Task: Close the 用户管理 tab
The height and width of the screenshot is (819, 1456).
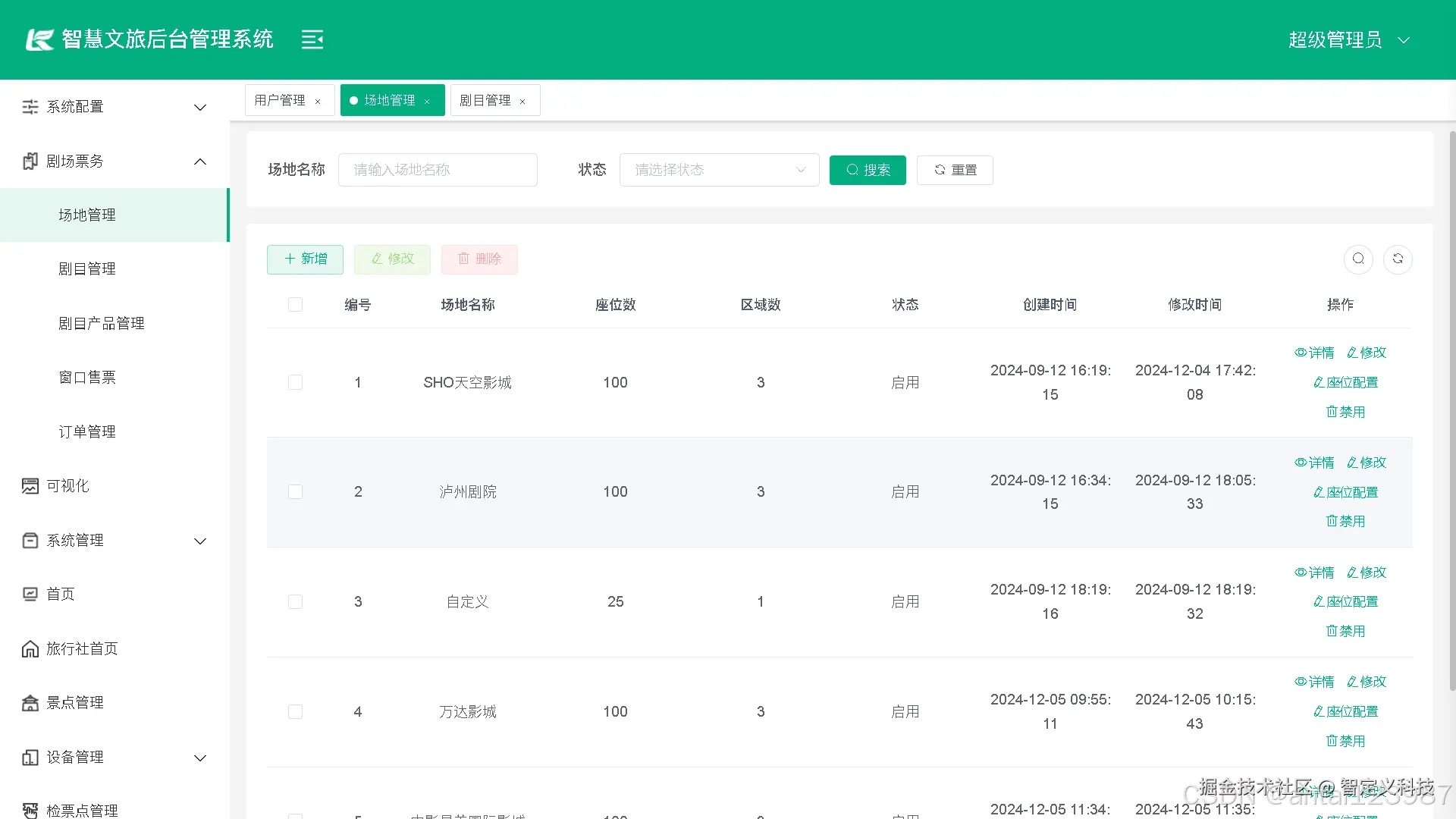Action: pyautogui.click(x=318, y=102)
